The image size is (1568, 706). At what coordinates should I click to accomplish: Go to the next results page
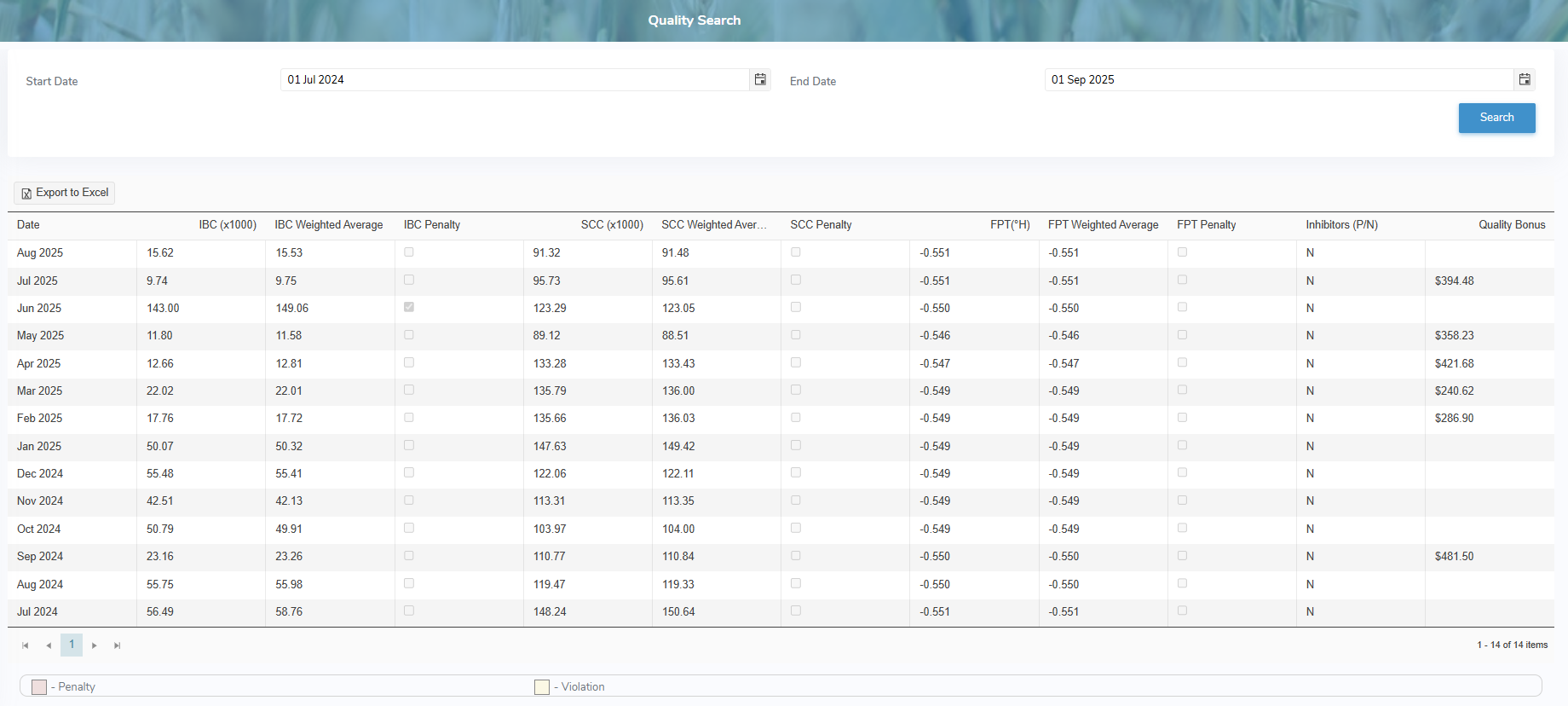[x=95, y=645]
